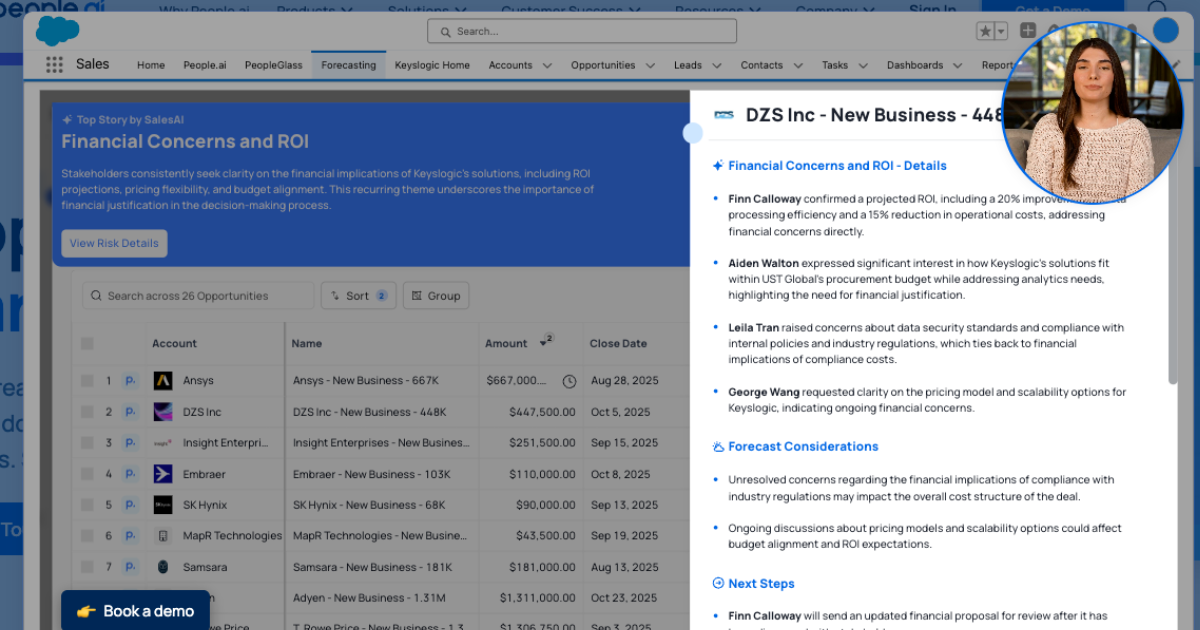Click the Samsara company logo

[x=163, y=567]
